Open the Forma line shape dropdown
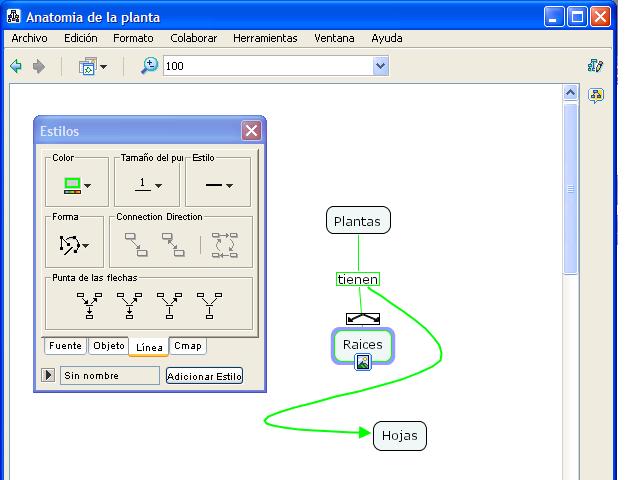The image size is (640, 480). (x=75, y=243)
